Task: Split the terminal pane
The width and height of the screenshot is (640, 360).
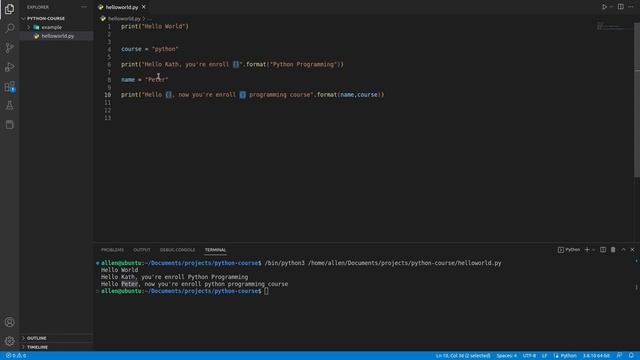Action: pyautogui.click(x=603, y=250)
